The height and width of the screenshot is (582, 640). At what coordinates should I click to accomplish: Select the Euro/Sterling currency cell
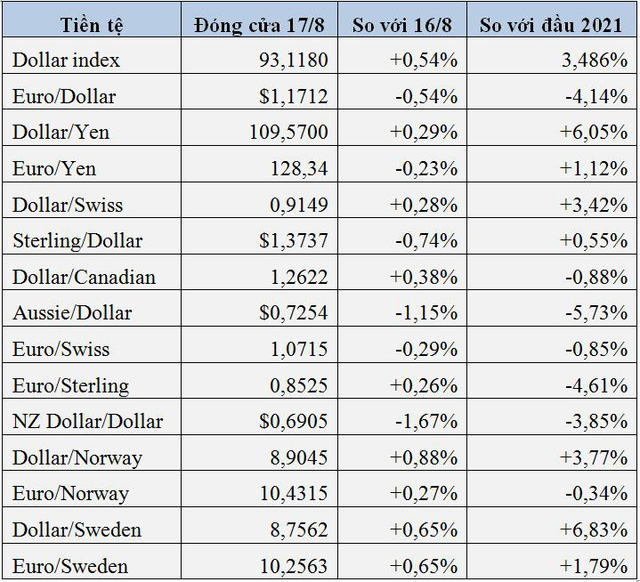(x=91, y=381)
